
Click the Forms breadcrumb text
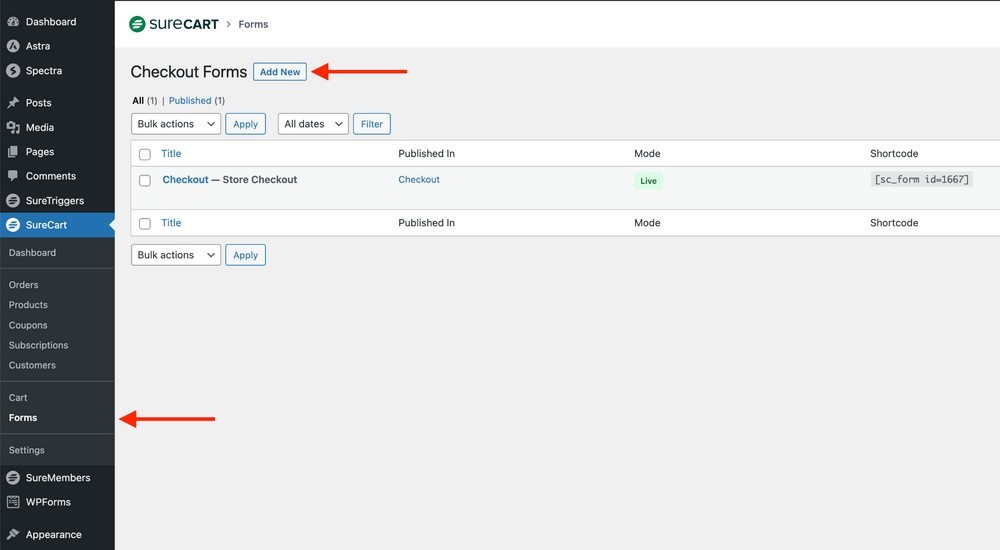coord(253,24)
